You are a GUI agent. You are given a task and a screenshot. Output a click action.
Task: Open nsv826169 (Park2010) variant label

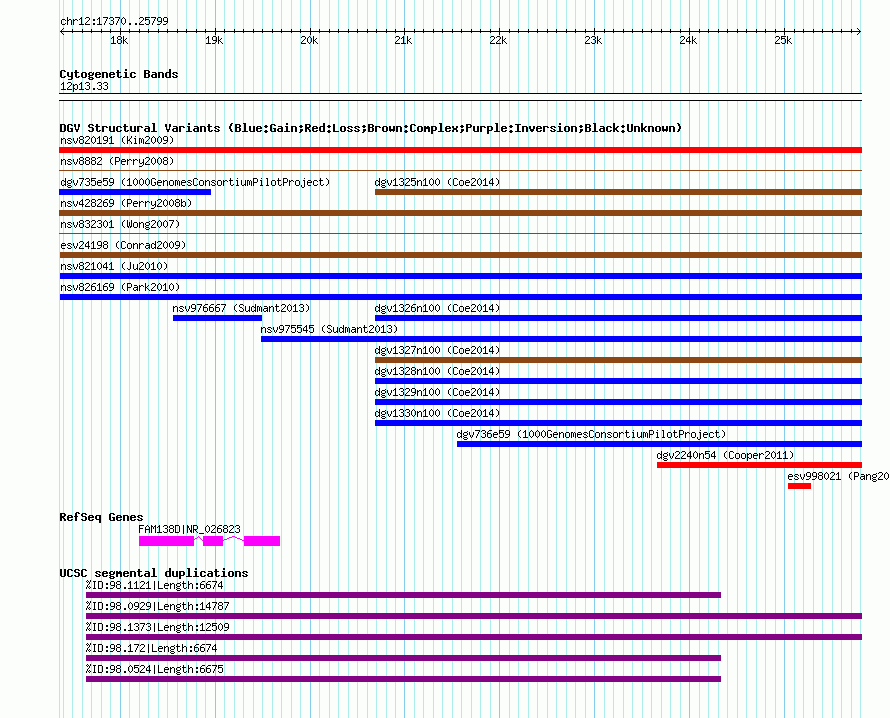tap(120, 287)
